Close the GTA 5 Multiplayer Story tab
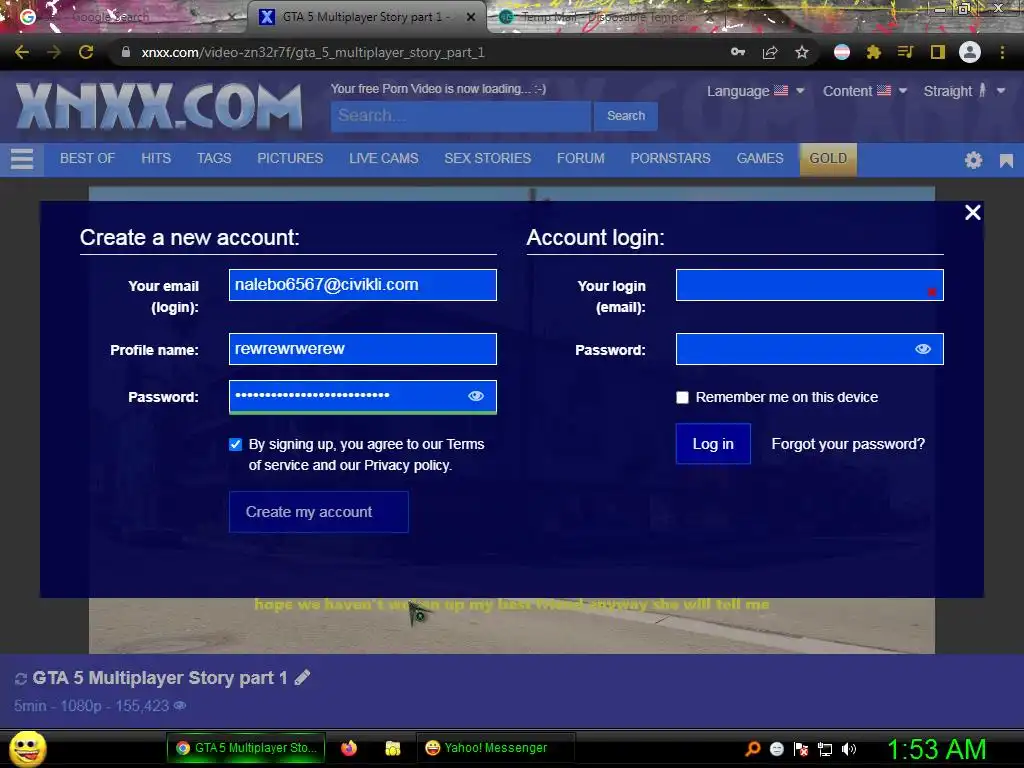 [x=471, y=17]
